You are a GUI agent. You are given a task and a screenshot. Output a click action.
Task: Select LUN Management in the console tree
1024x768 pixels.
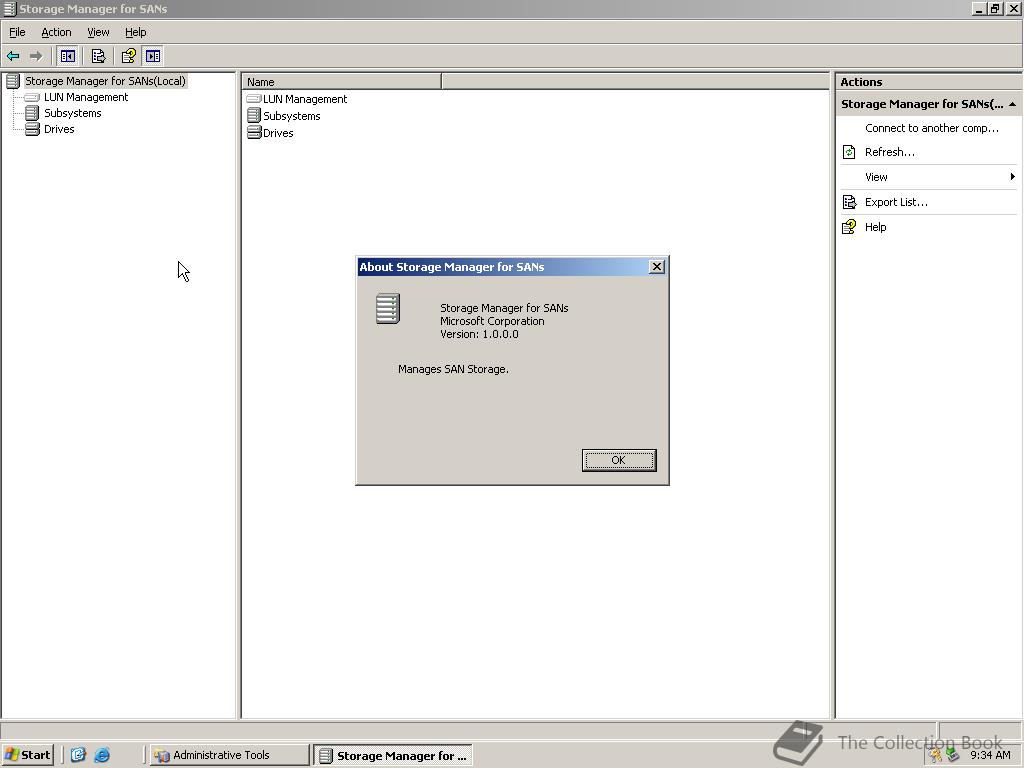(x=86, y=97)
